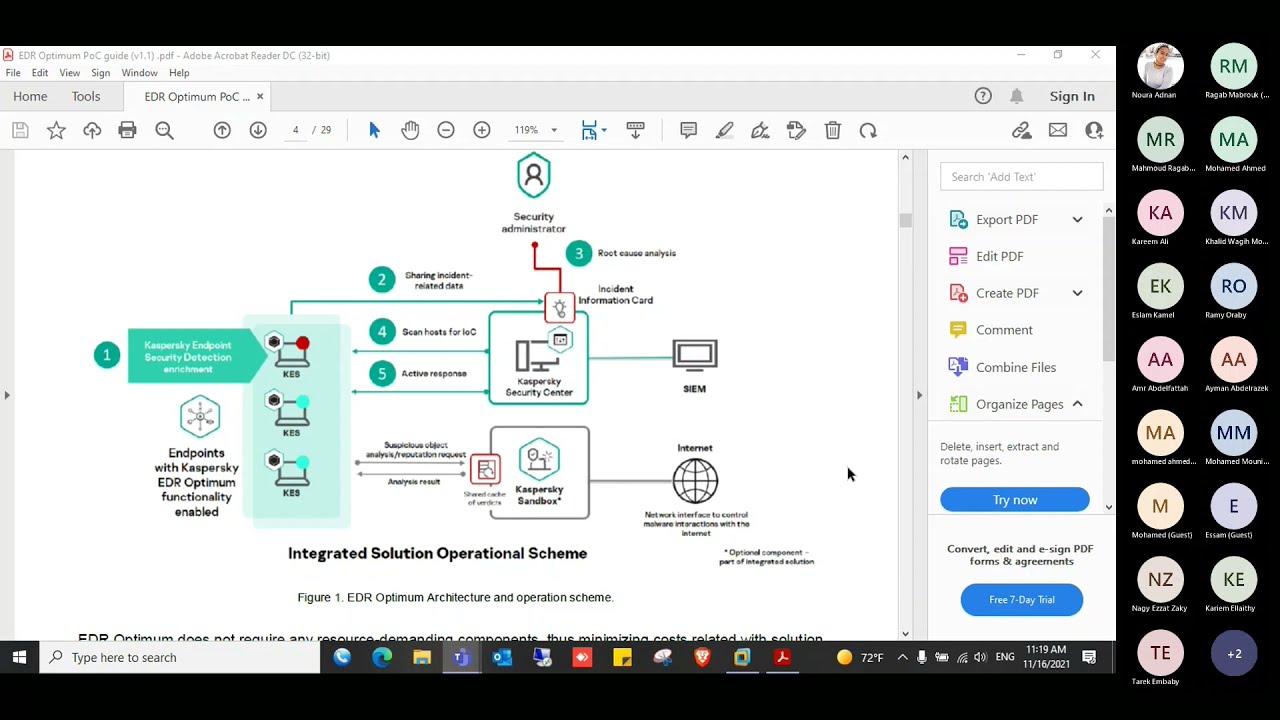This screenshot has width=1280, height=720.
Task: Open the Sign menu
Action: tap(100, 73)
